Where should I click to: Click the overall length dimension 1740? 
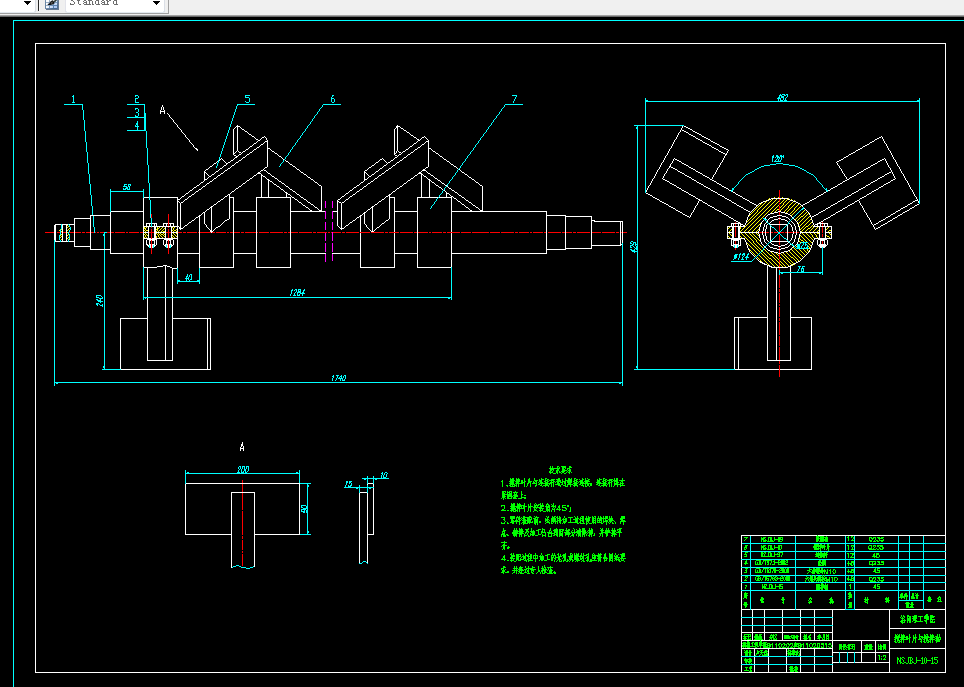point(338,378)
